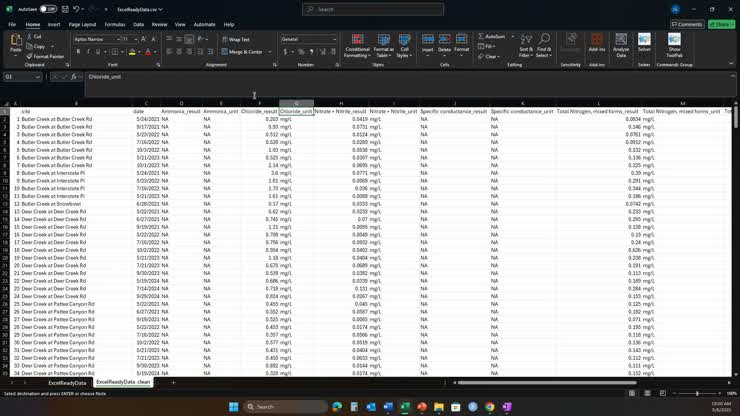Switch to the Data ribbon tab

pos(138,24)
